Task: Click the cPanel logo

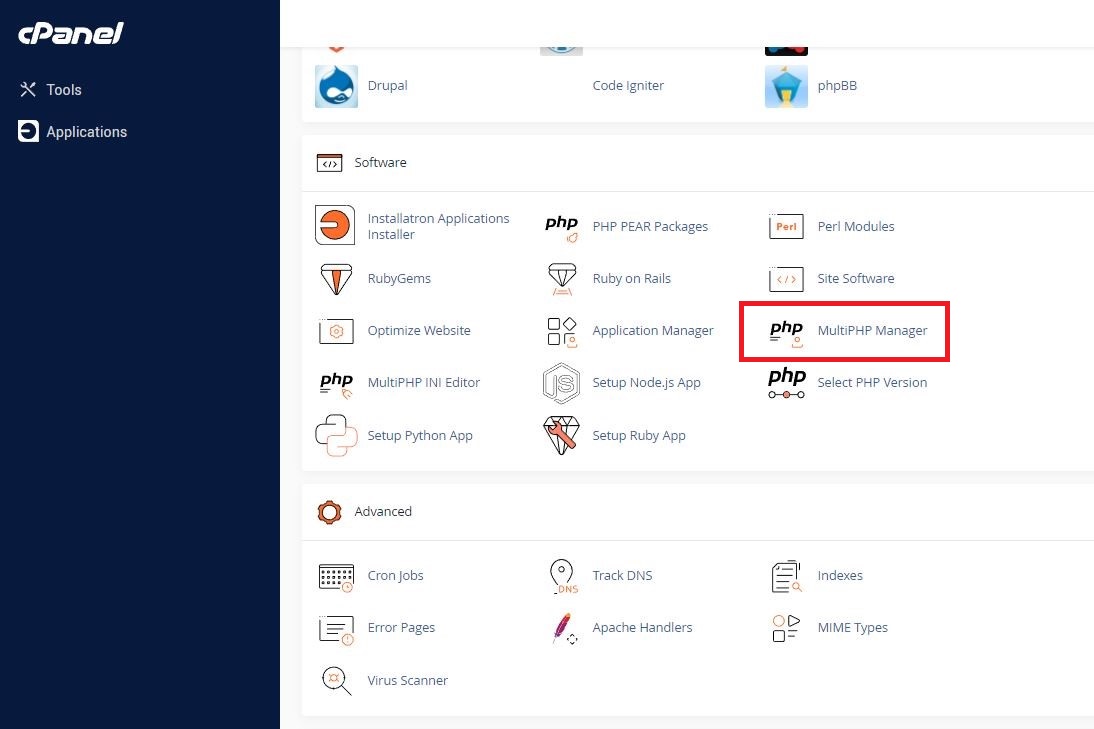Action: pyautogui.click(x=70, y=33)
